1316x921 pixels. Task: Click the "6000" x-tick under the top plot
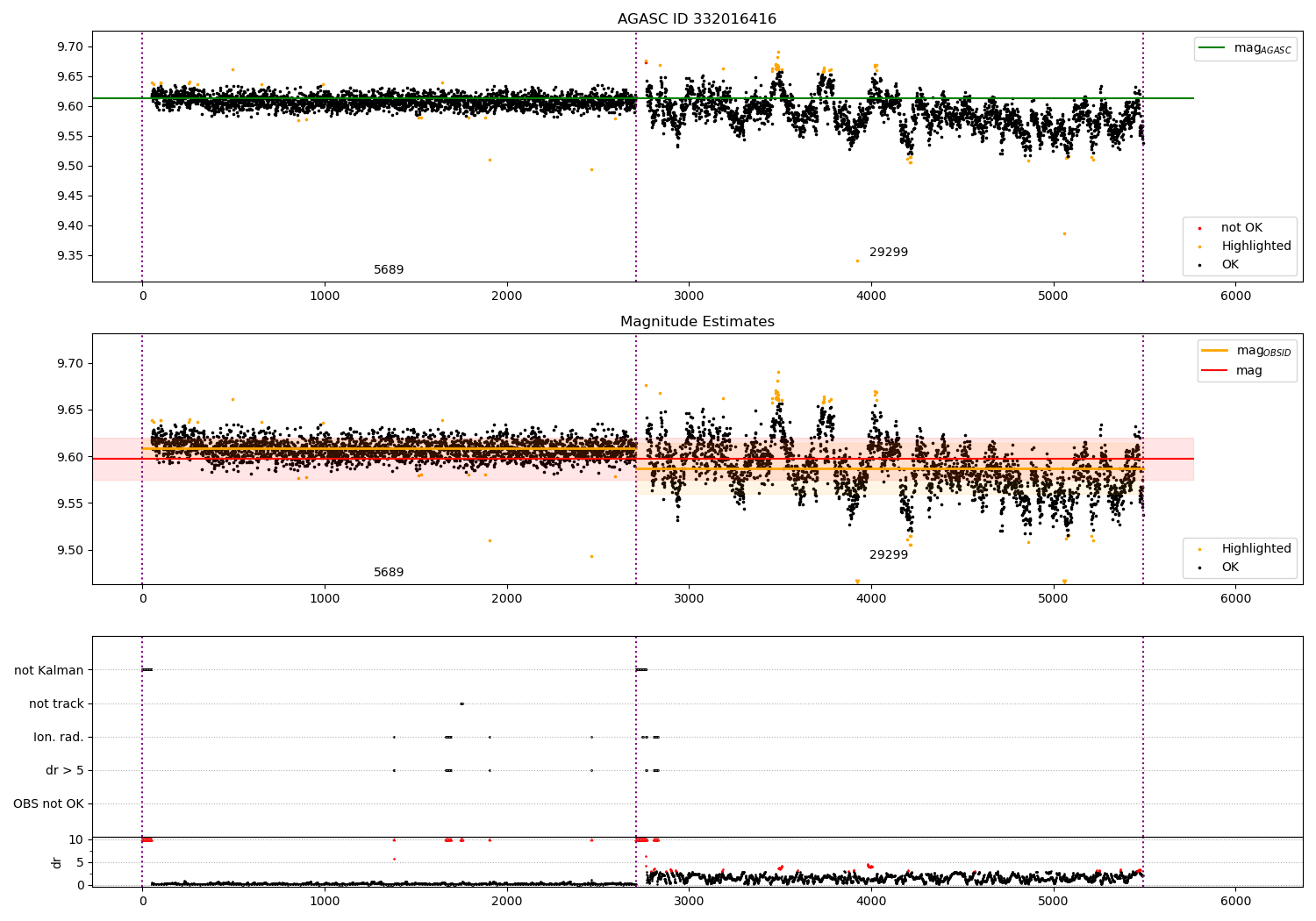tap(1235, 296)
